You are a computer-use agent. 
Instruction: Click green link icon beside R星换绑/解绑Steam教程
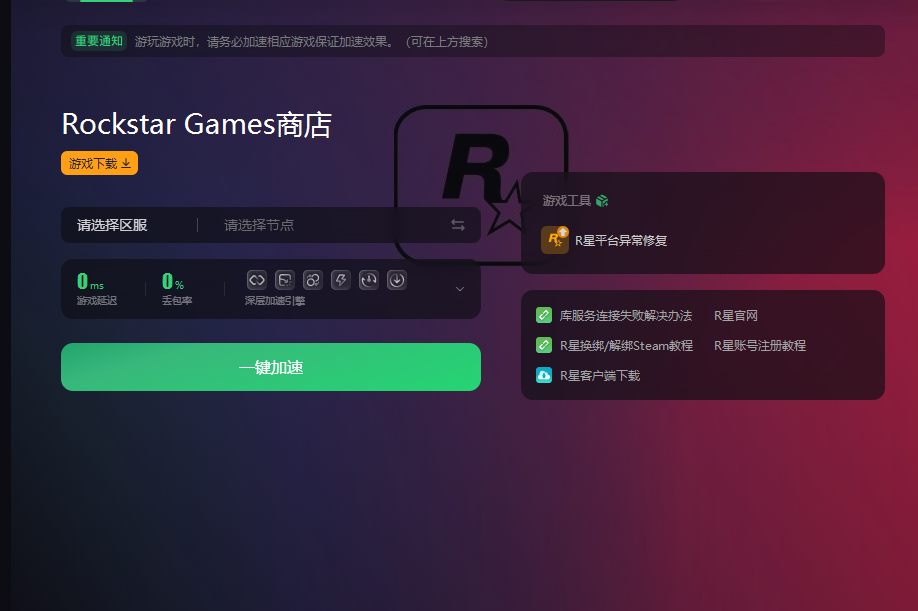544,345
